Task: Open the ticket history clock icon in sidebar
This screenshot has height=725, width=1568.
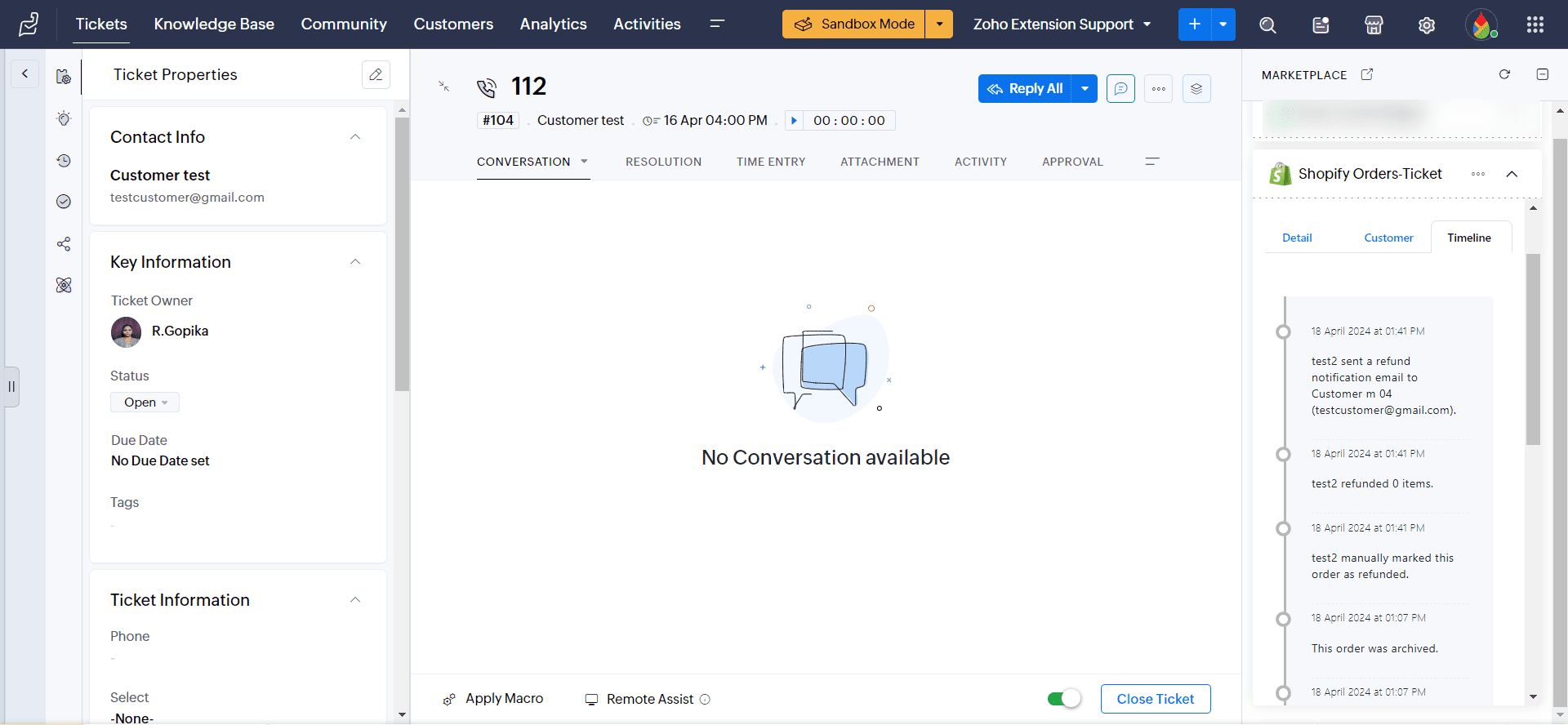Action: pyautogui.click(x=64, y=161)
